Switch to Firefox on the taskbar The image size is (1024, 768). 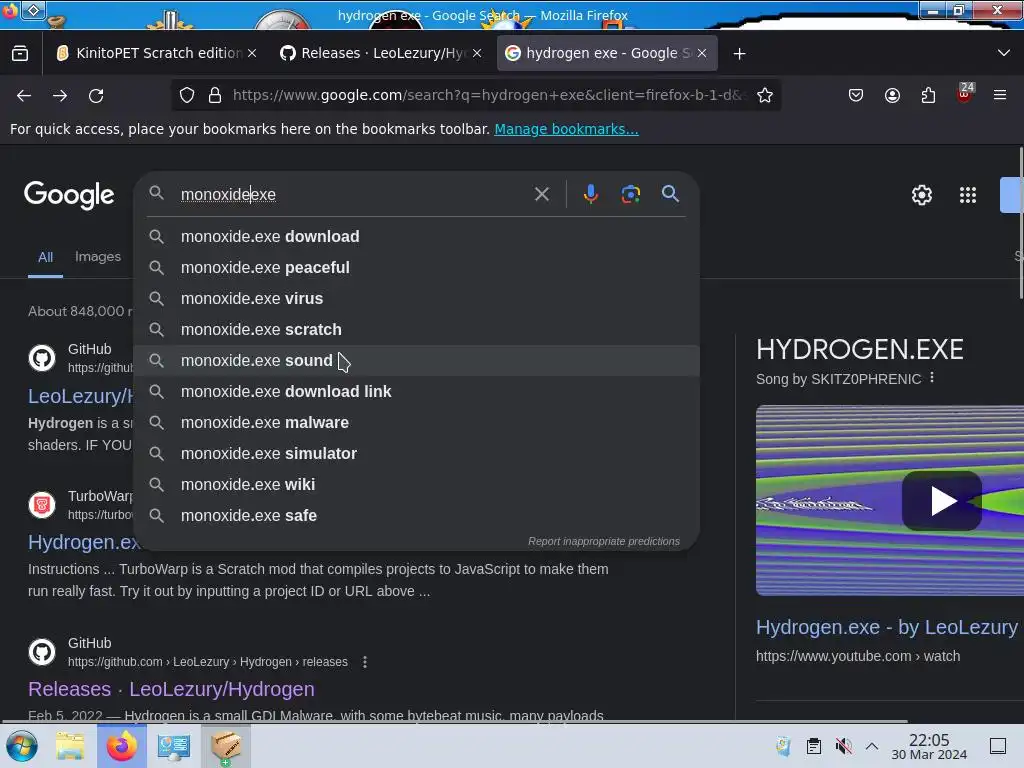121,746
